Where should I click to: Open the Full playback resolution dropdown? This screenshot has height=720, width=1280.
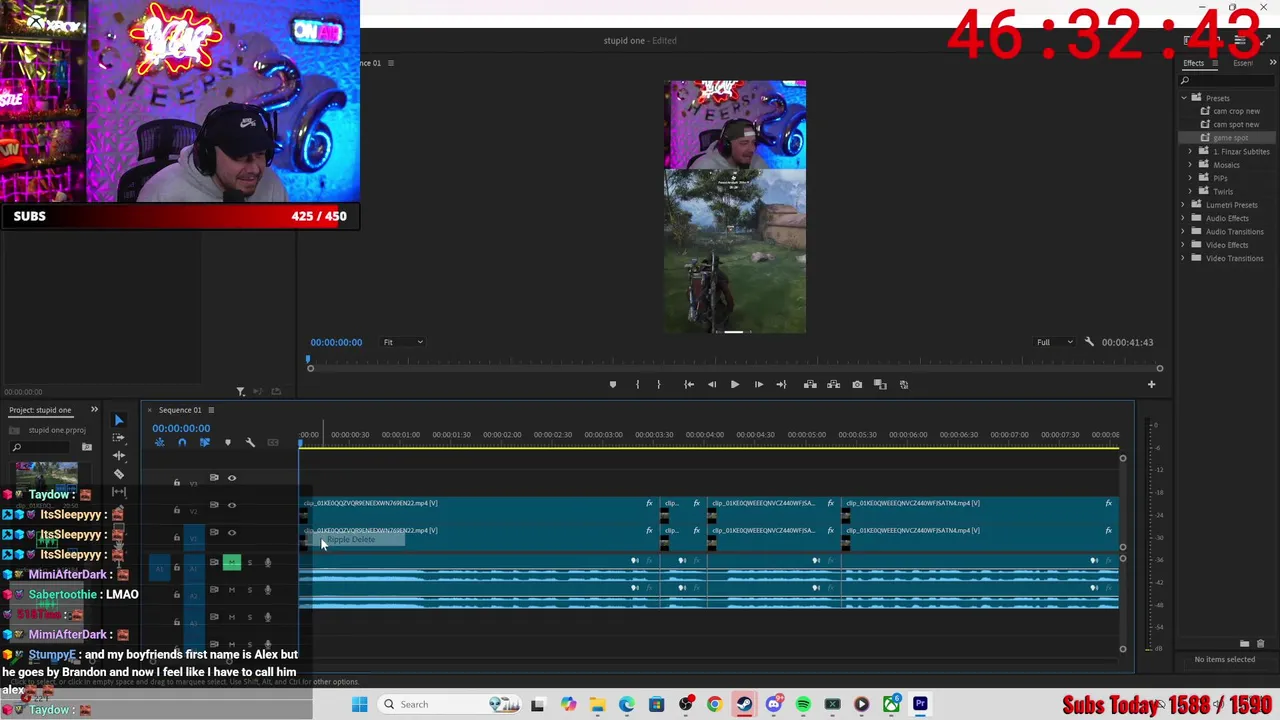(1055, 342)
